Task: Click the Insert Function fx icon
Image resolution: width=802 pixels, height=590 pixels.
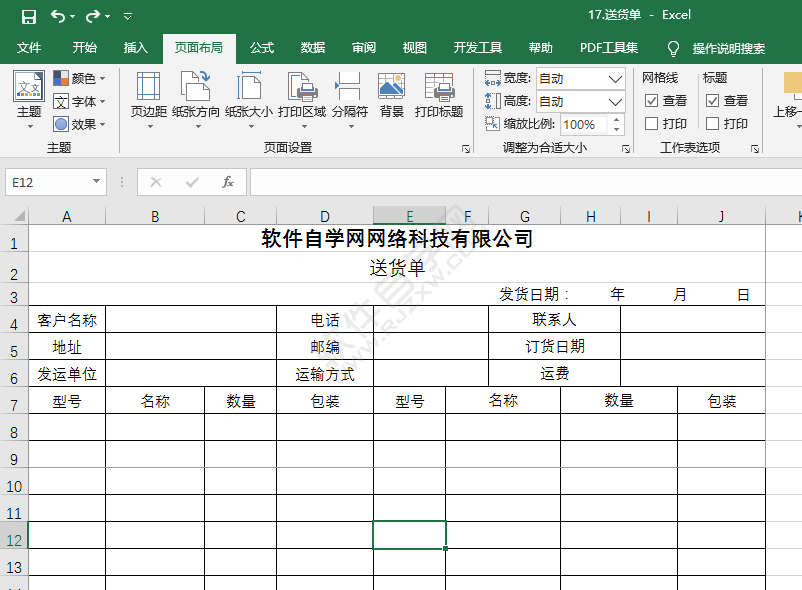Action: point(229,182)
